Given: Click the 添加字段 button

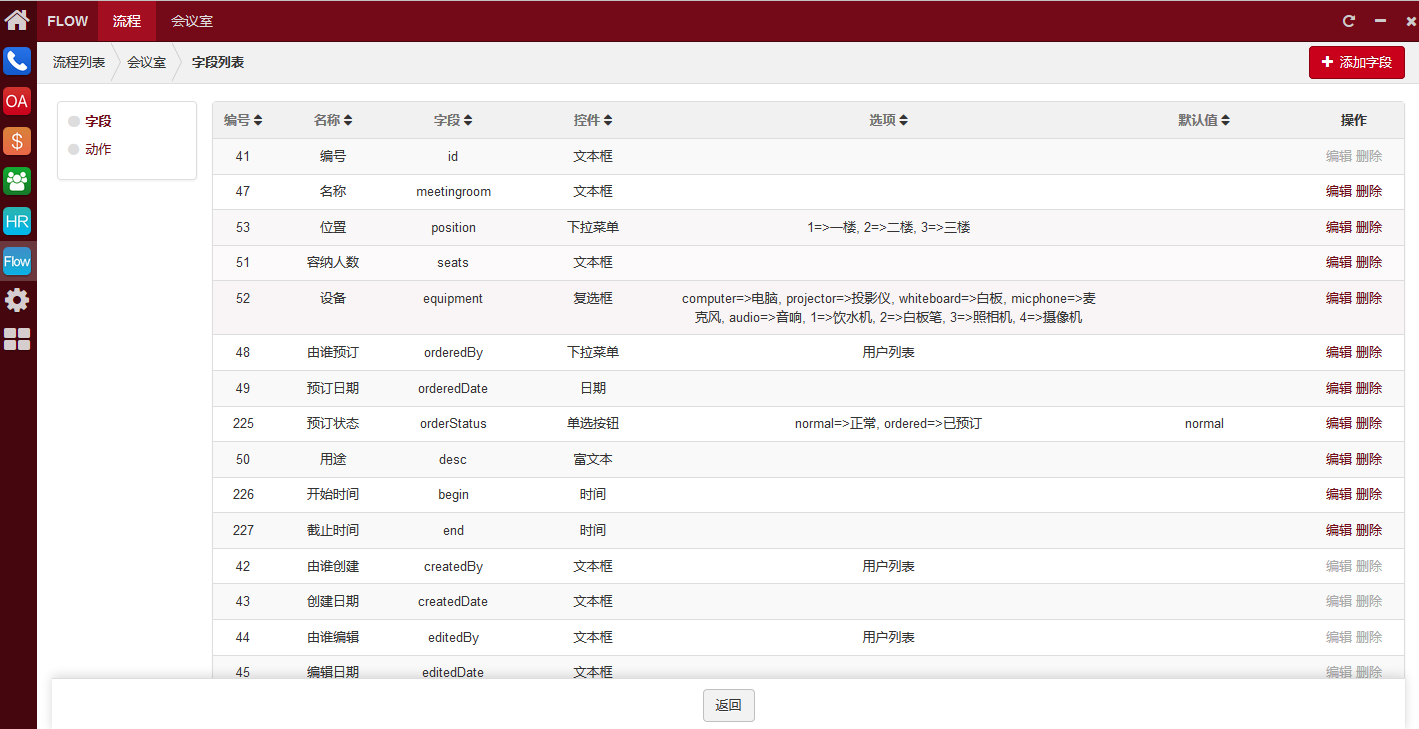Looking at the screenshot, I should tap(1356, 62).
